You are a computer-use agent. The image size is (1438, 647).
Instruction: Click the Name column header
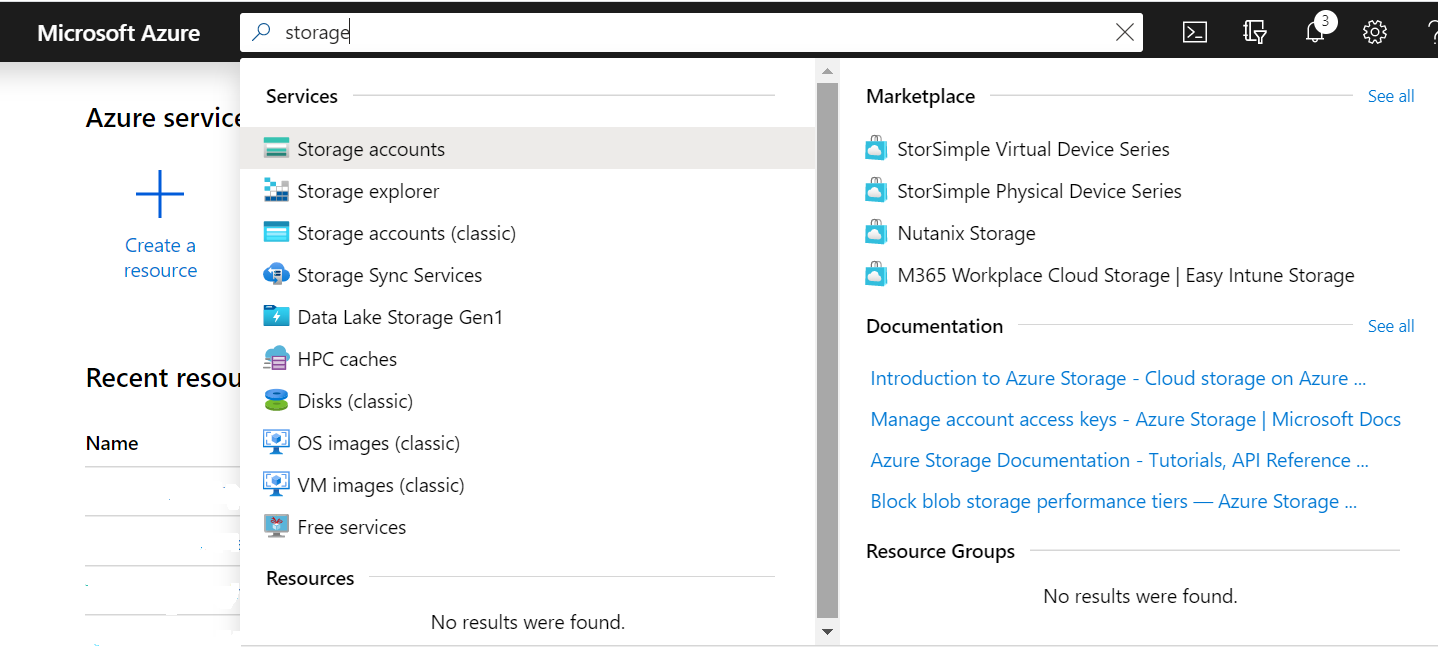click(x=112, y=443)
